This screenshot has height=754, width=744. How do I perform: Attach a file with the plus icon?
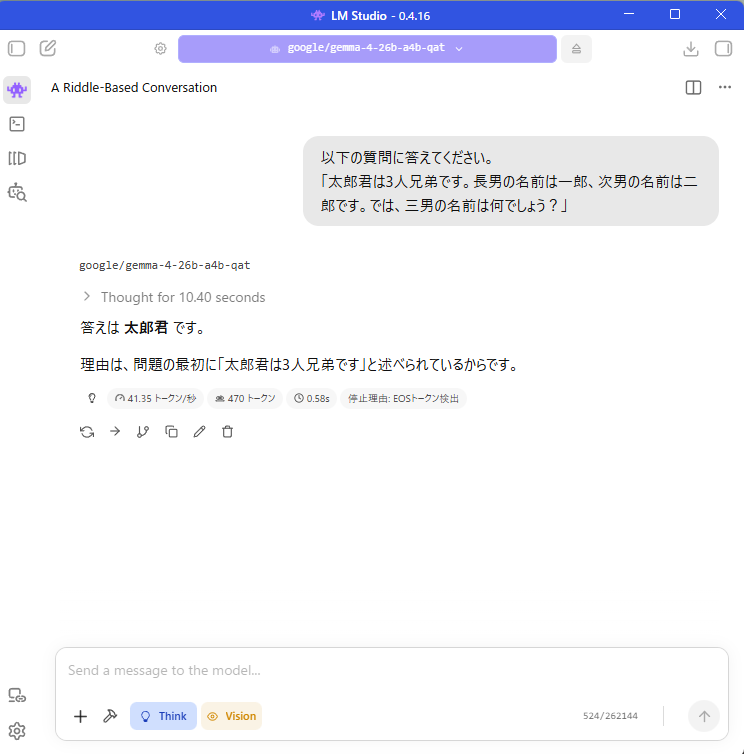pos(80,716)
